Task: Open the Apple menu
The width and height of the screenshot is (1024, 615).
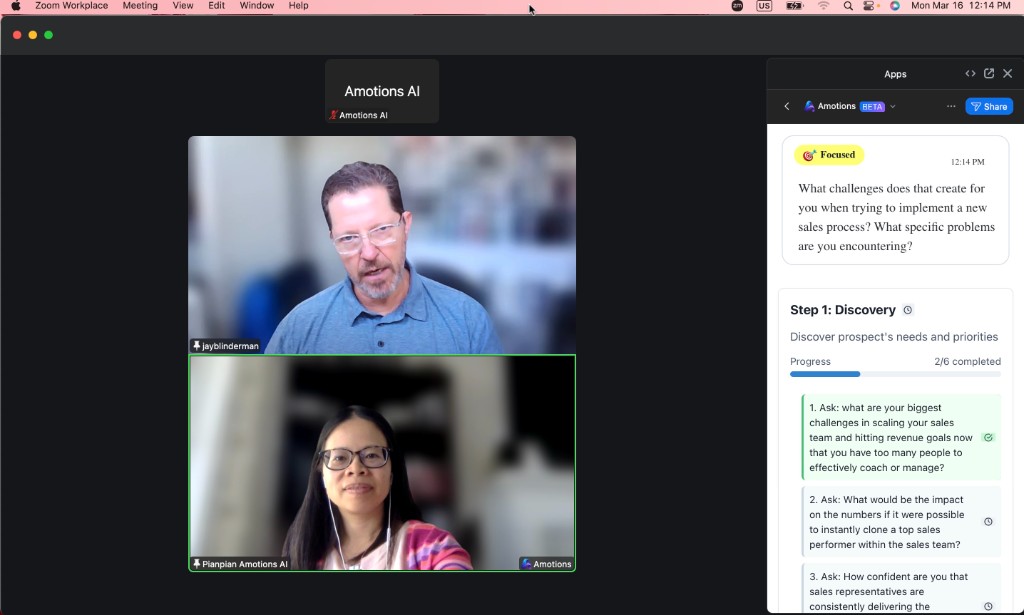Action: (x=16, y=5)
